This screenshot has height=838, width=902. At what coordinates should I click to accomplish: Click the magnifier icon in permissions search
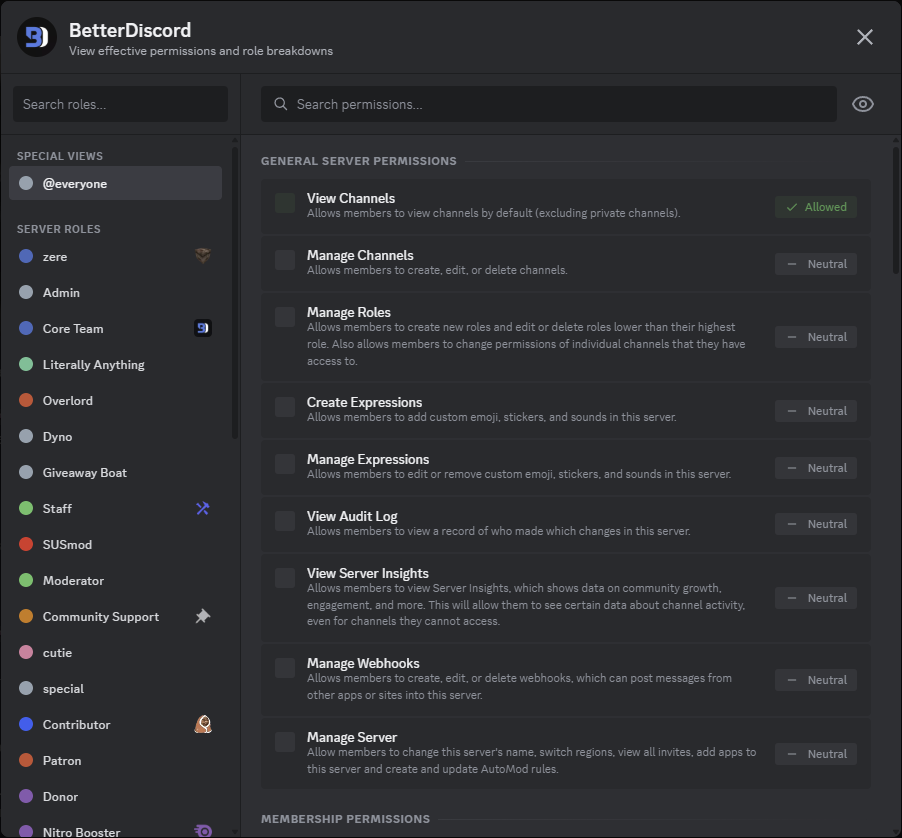[281, 104]
